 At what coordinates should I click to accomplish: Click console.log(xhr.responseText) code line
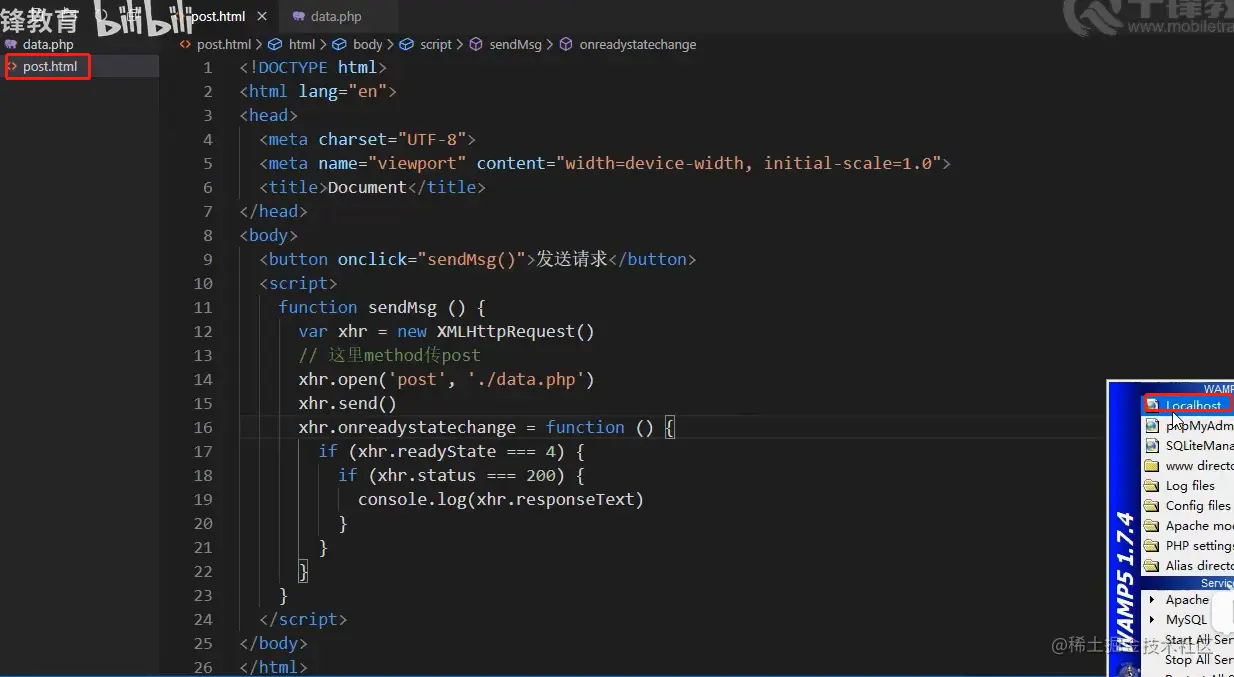[x=500, y=499]
